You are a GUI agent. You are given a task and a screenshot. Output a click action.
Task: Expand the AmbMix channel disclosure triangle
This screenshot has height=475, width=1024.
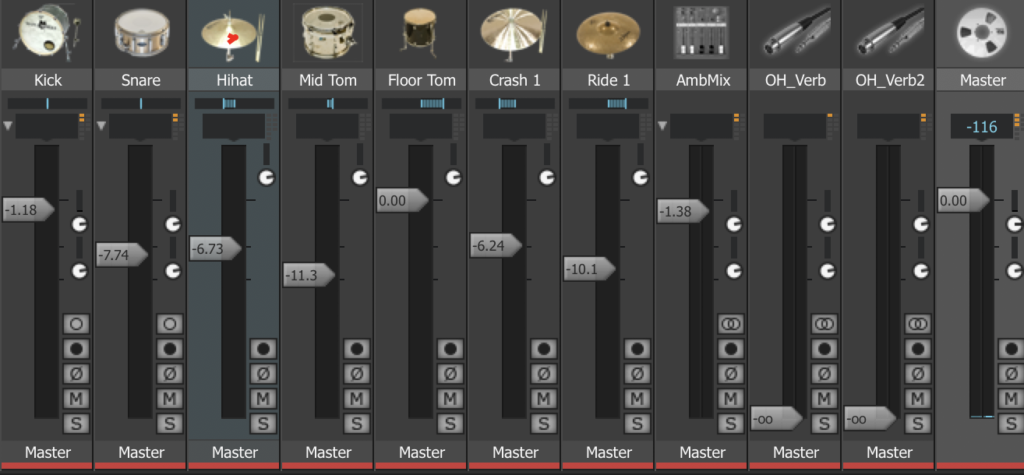point(663,125)
